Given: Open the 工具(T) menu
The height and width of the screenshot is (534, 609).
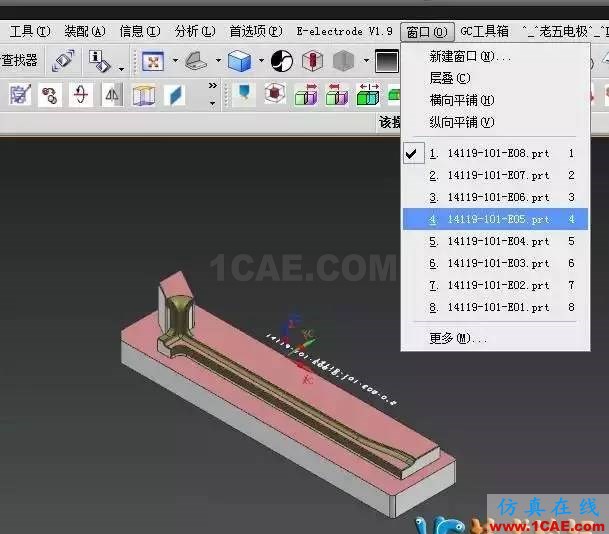Looking at the screenshot, I should pyautogui.click(x=30, y=31).
